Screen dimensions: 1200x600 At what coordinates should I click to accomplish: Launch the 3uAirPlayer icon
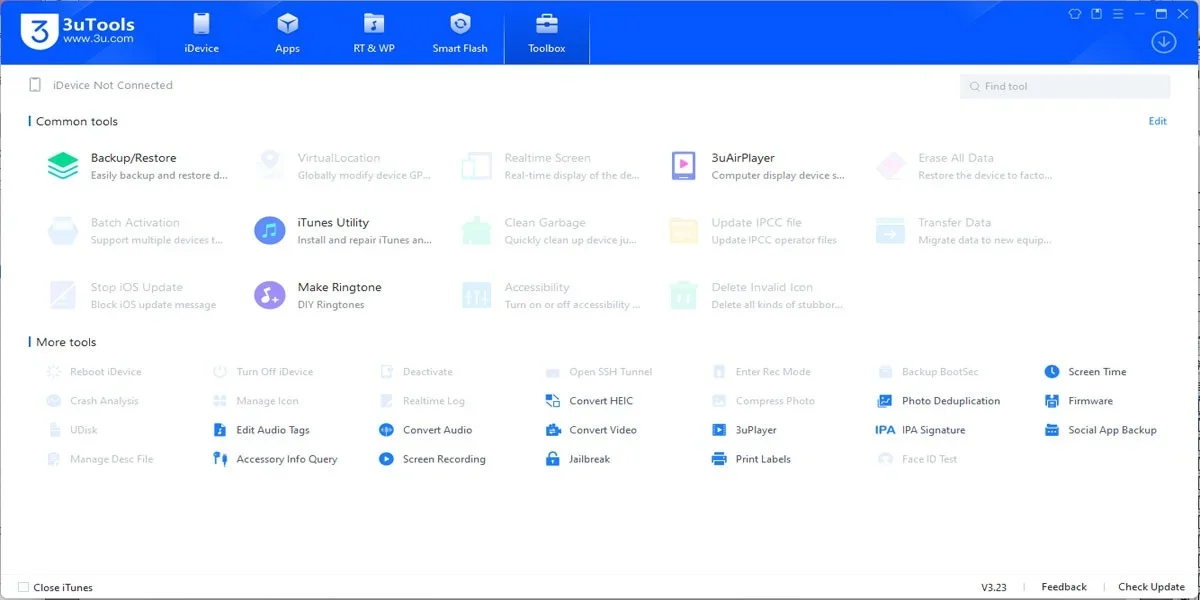click(x=684, y=166)
